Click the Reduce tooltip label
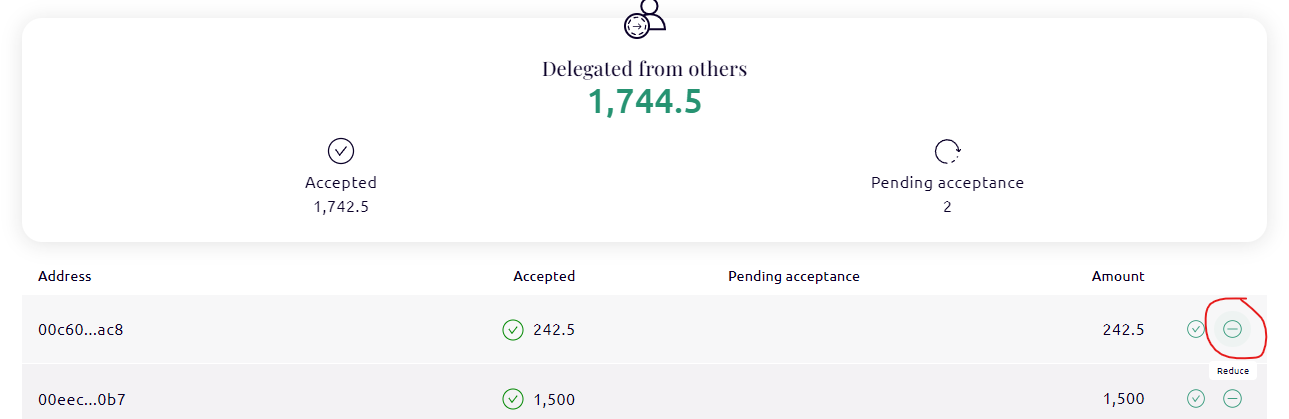The image size is (1289, 419). tap(1232, 371)
